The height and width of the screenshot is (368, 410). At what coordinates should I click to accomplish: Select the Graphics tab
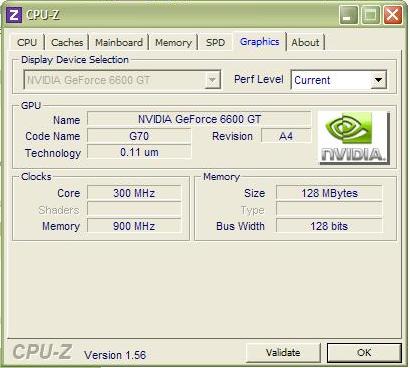point(260,42)
